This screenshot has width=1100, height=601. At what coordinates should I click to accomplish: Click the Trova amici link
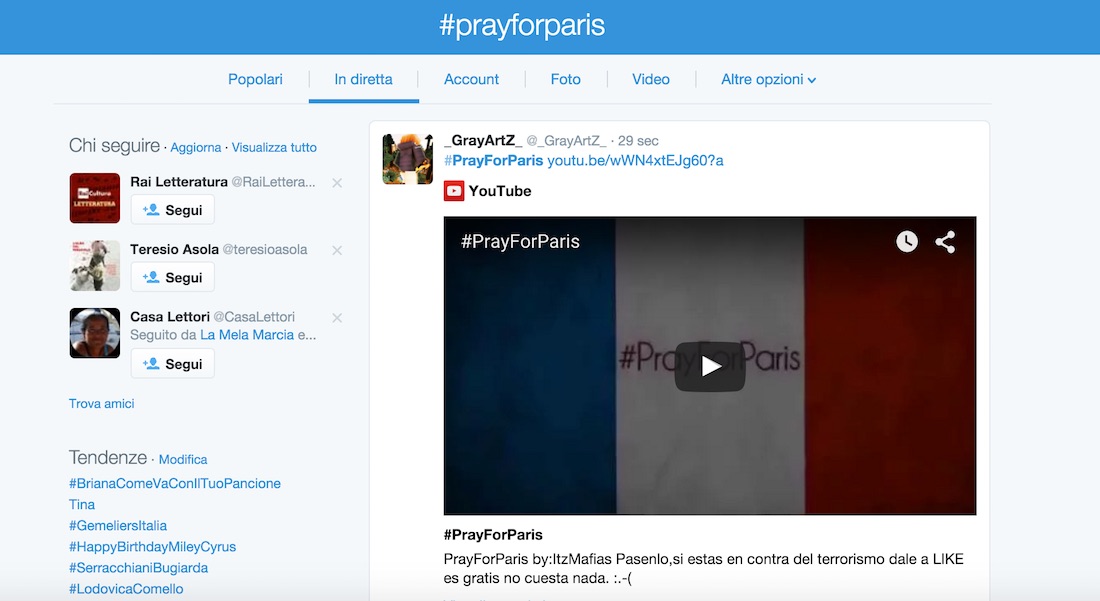[102, 403]
